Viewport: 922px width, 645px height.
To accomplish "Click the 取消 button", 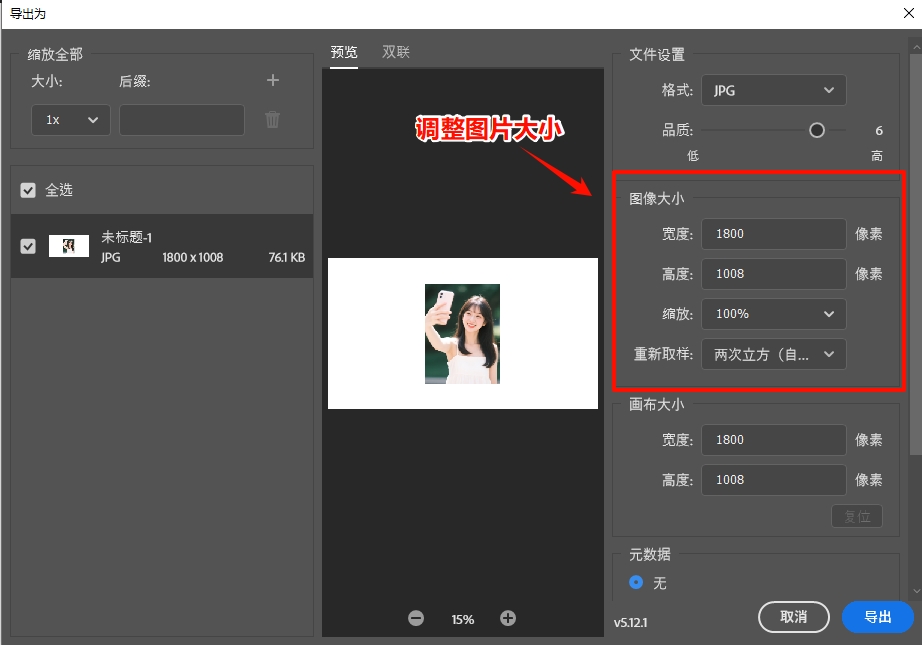I will pyautogui.click(x=794, y=617).
